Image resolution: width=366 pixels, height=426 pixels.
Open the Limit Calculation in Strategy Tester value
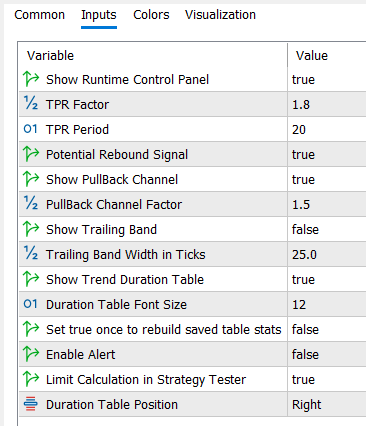327,379
